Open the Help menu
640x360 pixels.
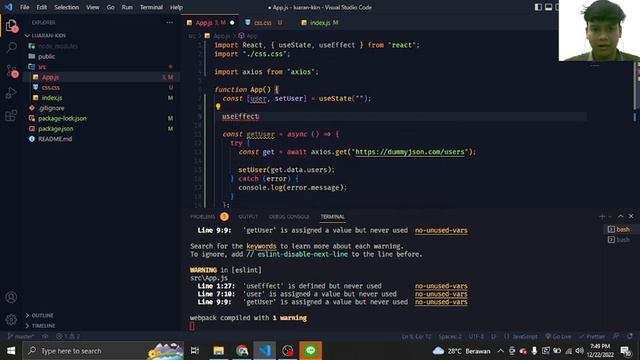coord(176,7)
